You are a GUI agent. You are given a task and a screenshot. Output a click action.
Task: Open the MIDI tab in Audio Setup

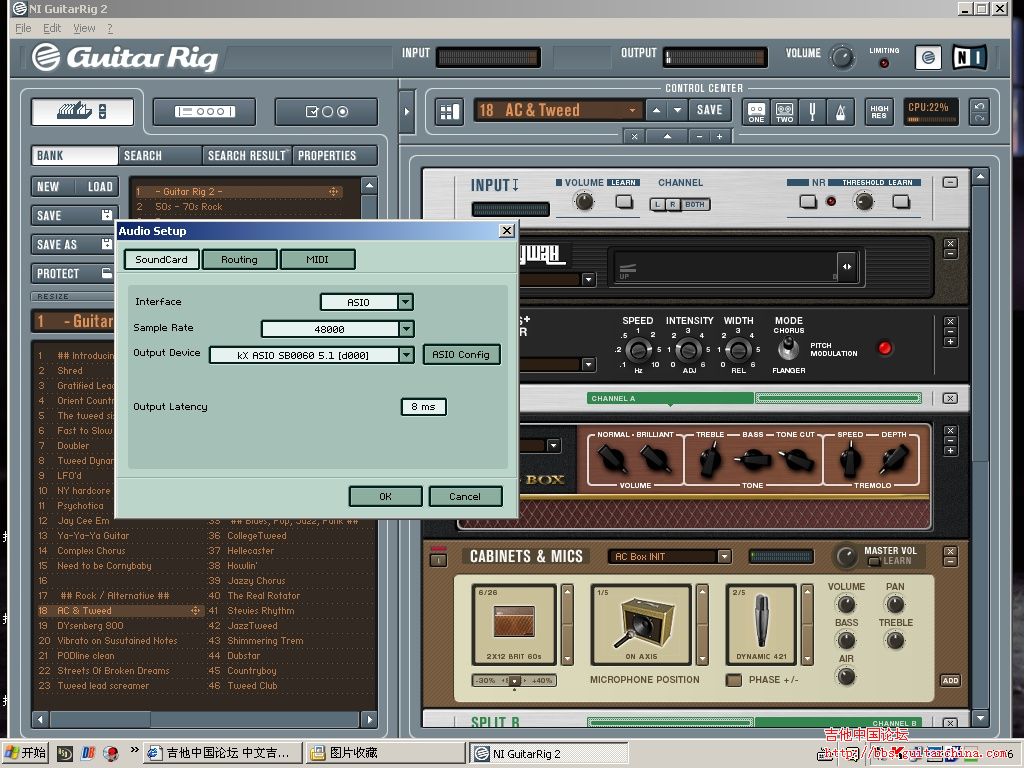(317, 260)
